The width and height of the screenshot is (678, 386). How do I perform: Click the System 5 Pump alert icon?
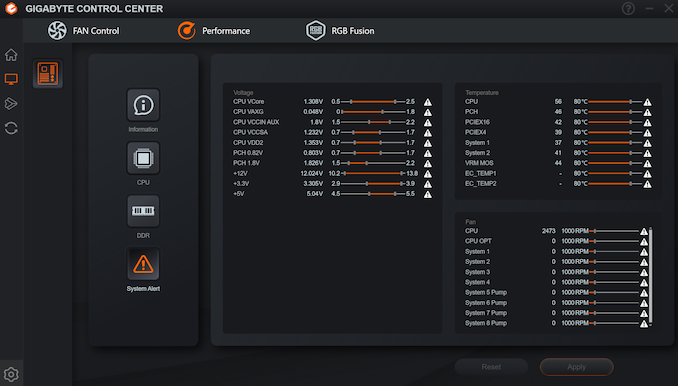pyautogui.click(x=644, y=293)
